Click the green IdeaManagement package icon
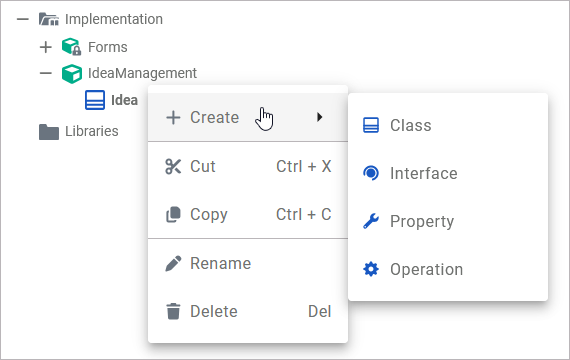Screen dimensions: 570x360 [72, 73]
